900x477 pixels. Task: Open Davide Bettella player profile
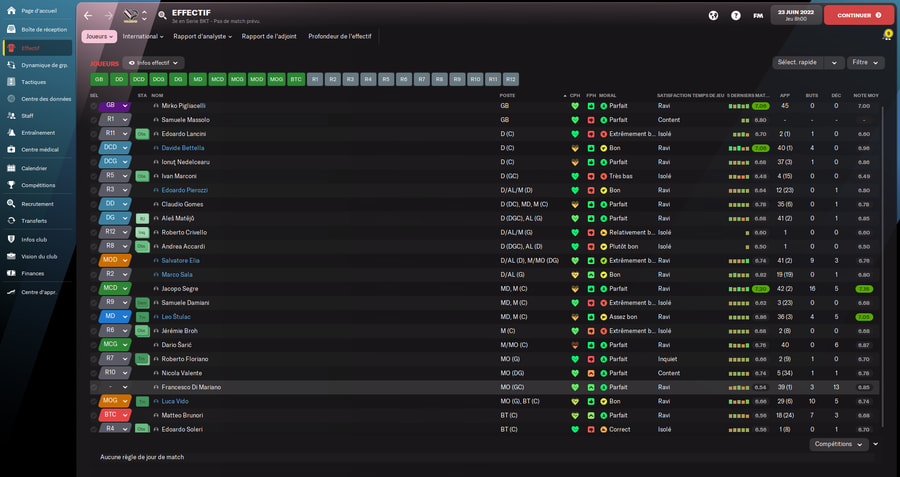[x=183, y=148]
